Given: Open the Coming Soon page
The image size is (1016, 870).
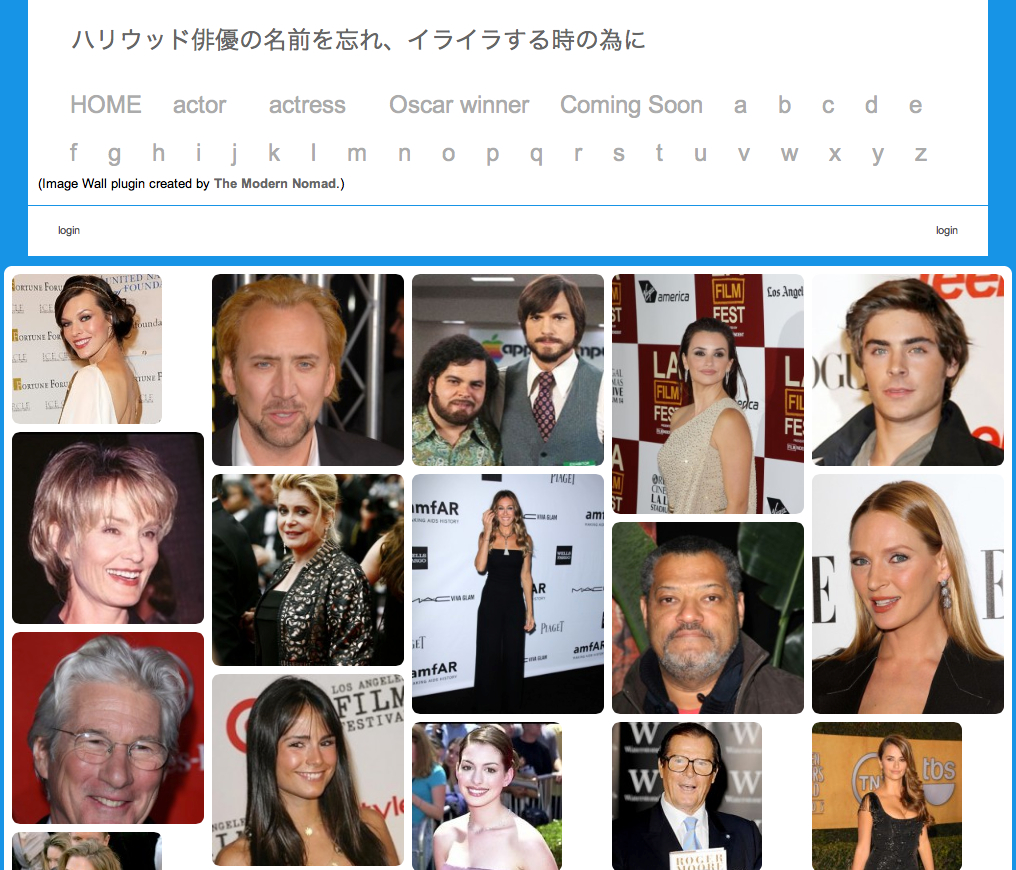Looking at the screenshot, I should (x=631, y=105).
